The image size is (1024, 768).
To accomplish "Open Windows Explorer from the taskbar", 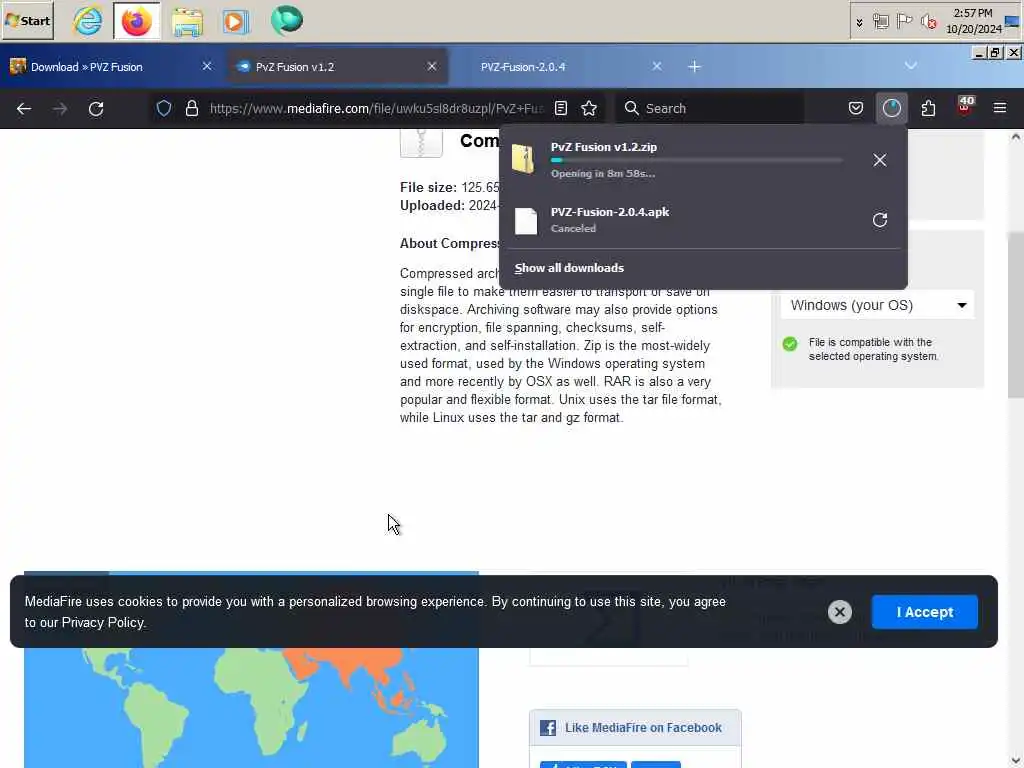I will coord(187,20).
